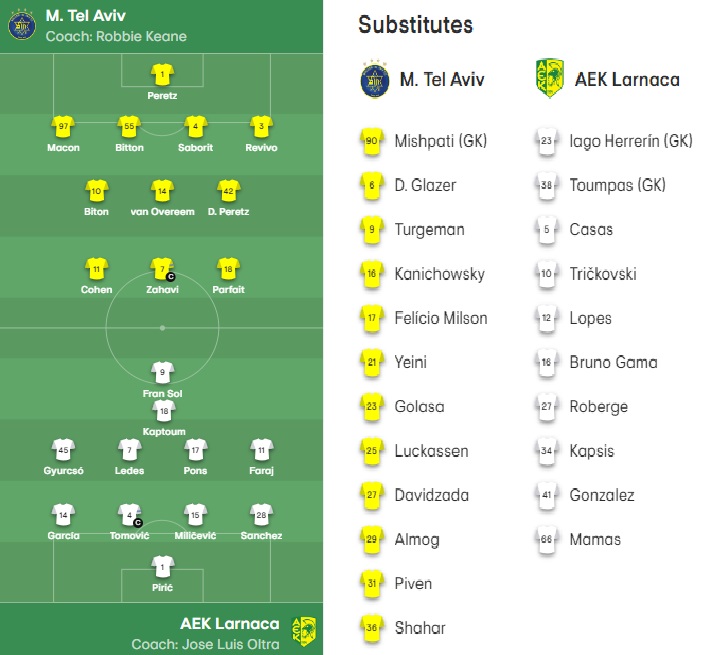Select substitute Bruno Gama
726x655 pixels.
point(613,362)
